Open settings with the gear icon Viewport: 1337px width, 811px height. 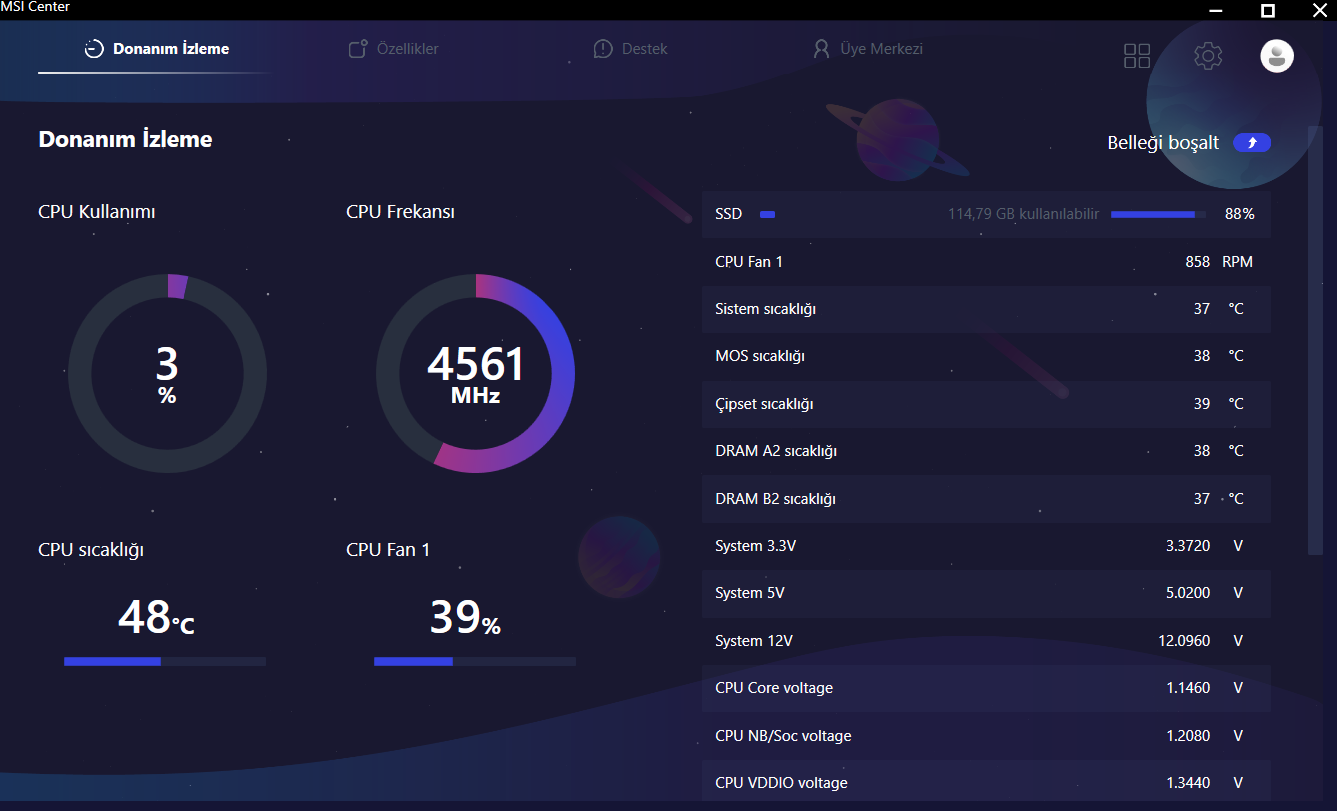point(1208,56)
